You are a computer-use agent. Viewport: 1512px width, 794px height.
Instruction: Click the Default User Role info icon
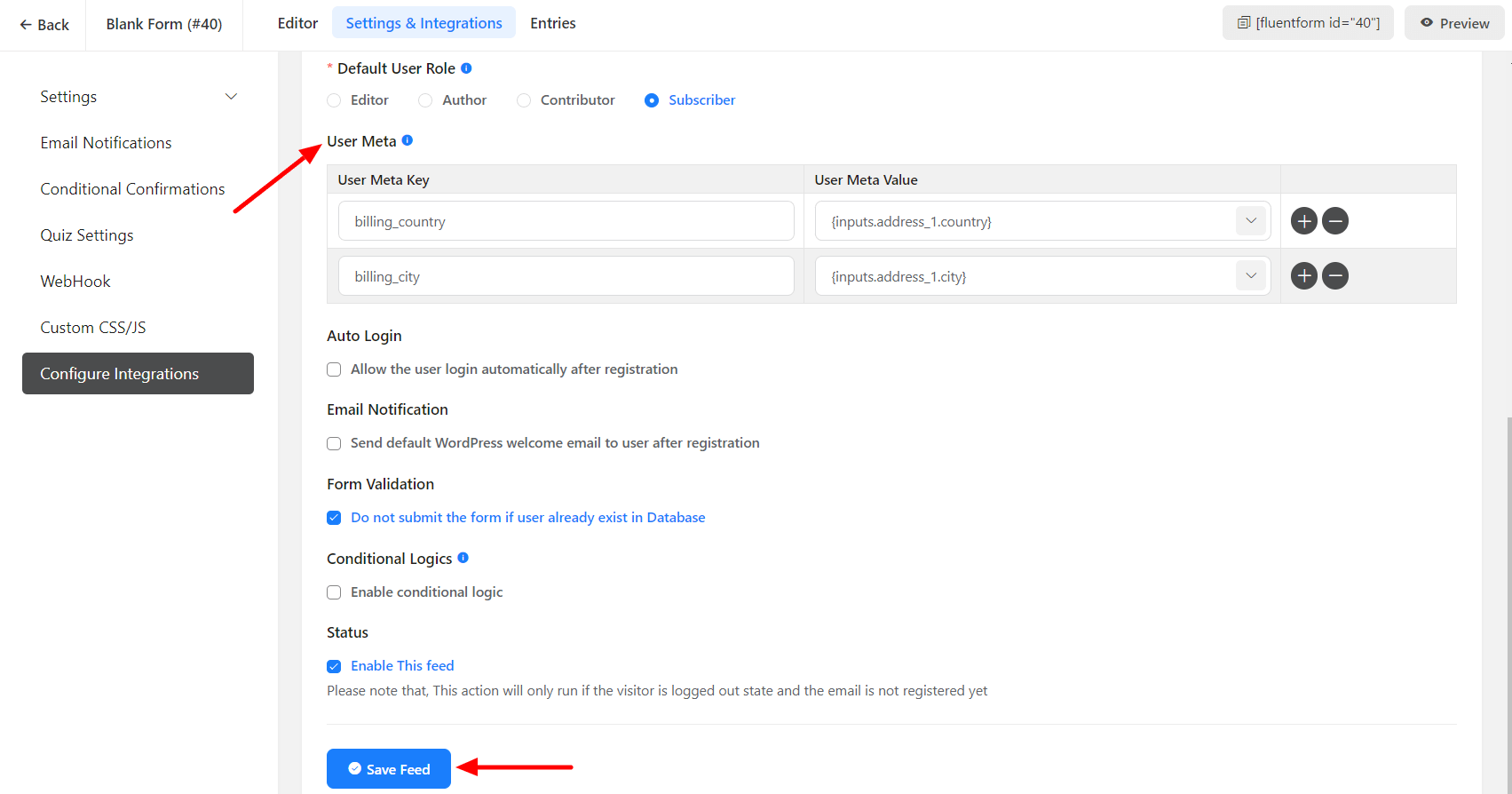[x=466, y=68]
